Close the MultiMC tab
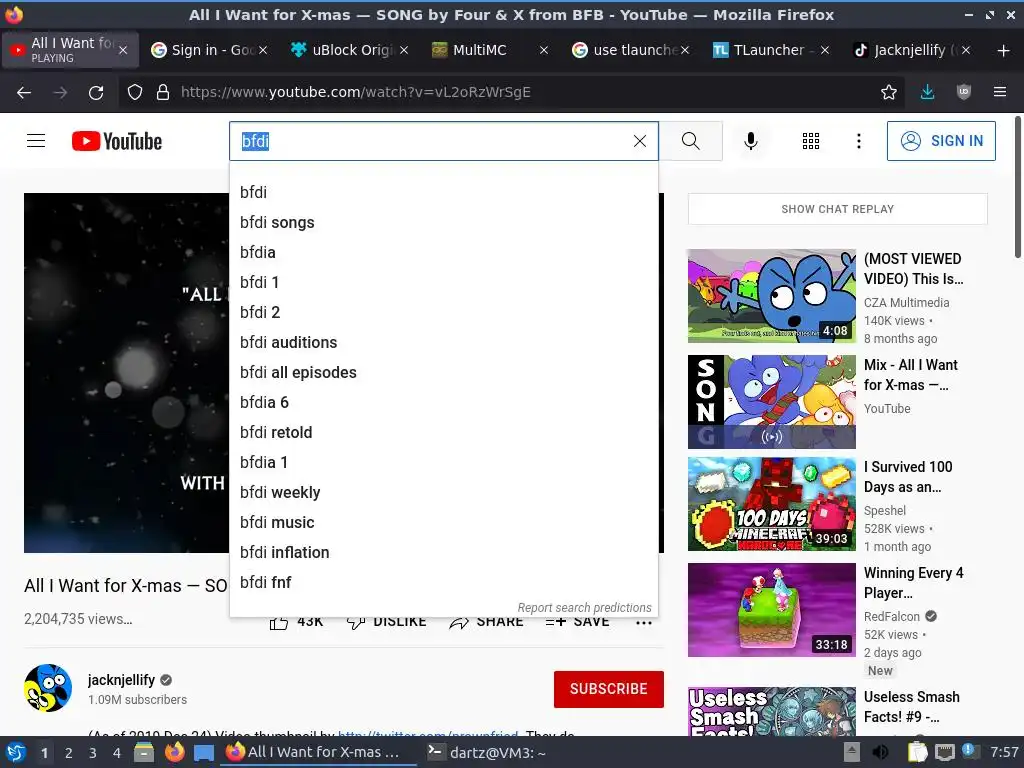The image size is (1024, 768). click(543, 50)
